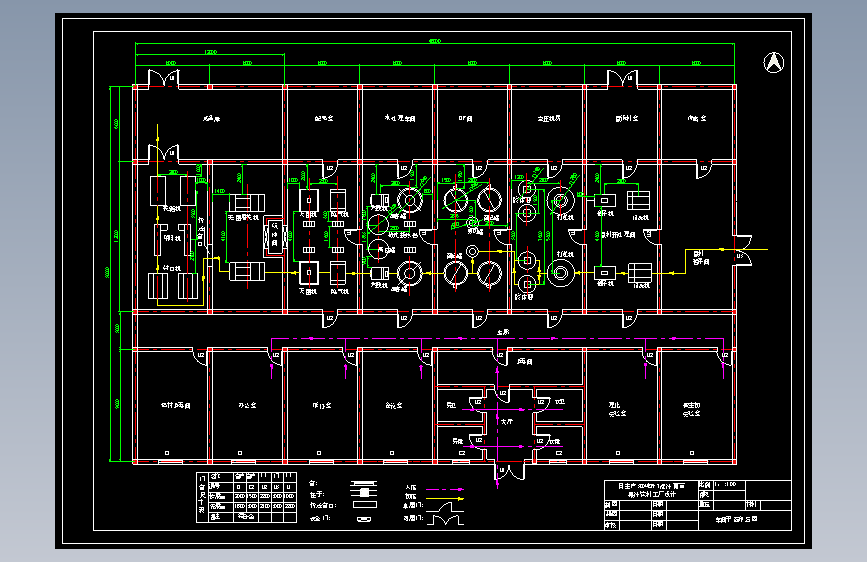Click the north arrow compass symbol
The height and width of the screenshot is (562, 867).
[774, 63]
